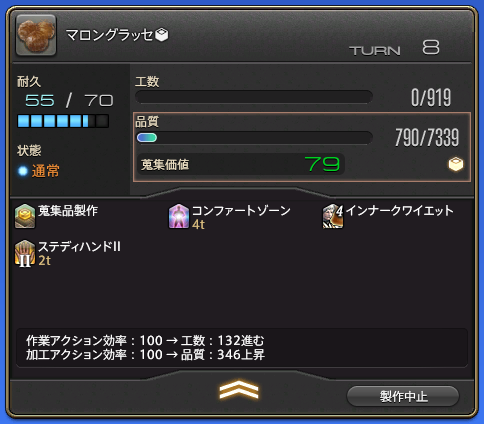Select the 蒐集品製作 status icon
Screen dimensions: 484x424
pos(25,216)
